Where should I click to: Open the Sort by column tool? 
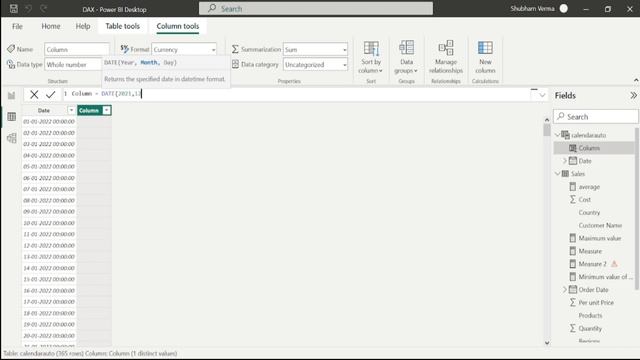coord(371,57)
